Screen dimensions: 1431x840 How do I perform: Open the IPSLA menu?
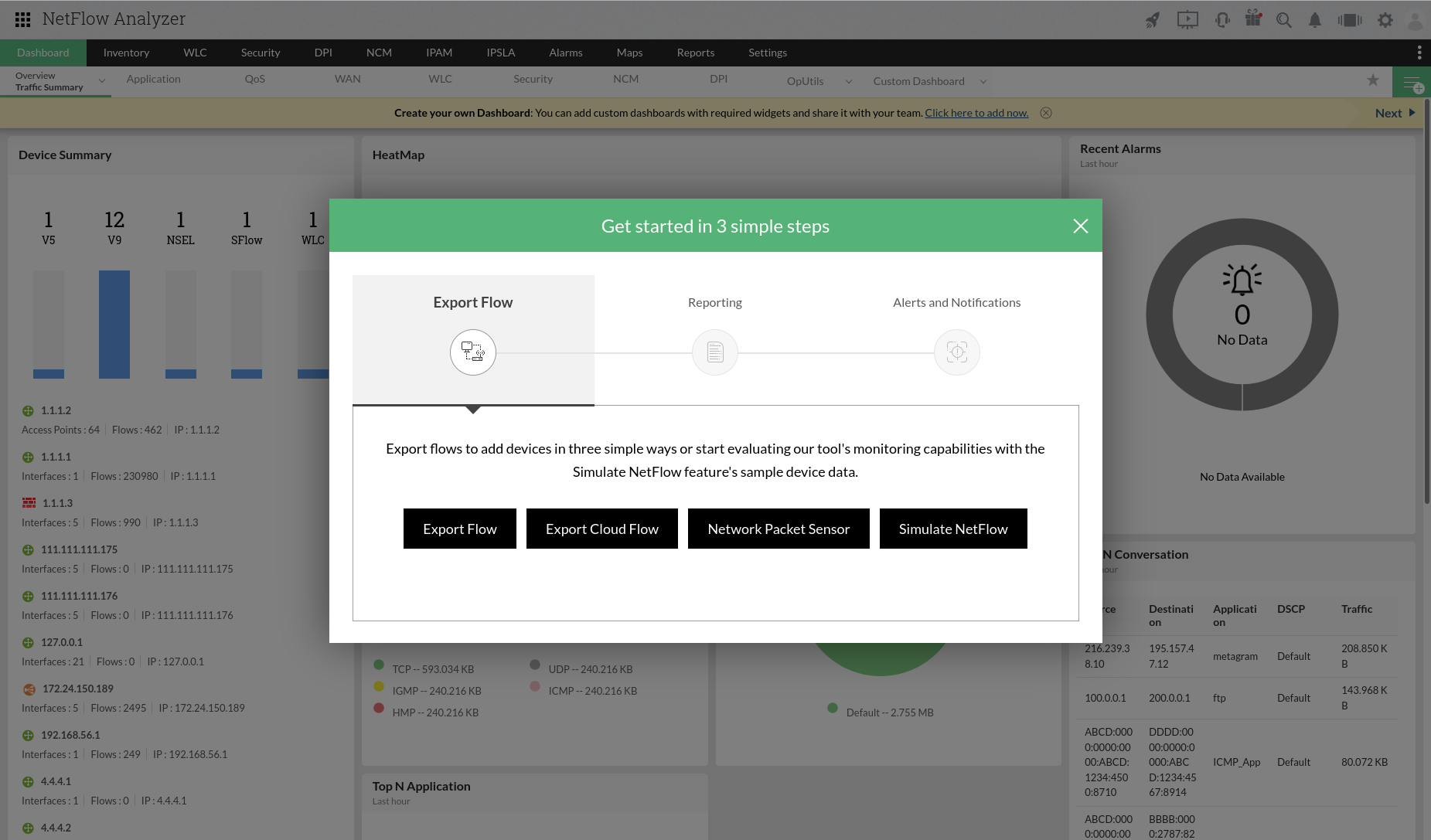501,53
